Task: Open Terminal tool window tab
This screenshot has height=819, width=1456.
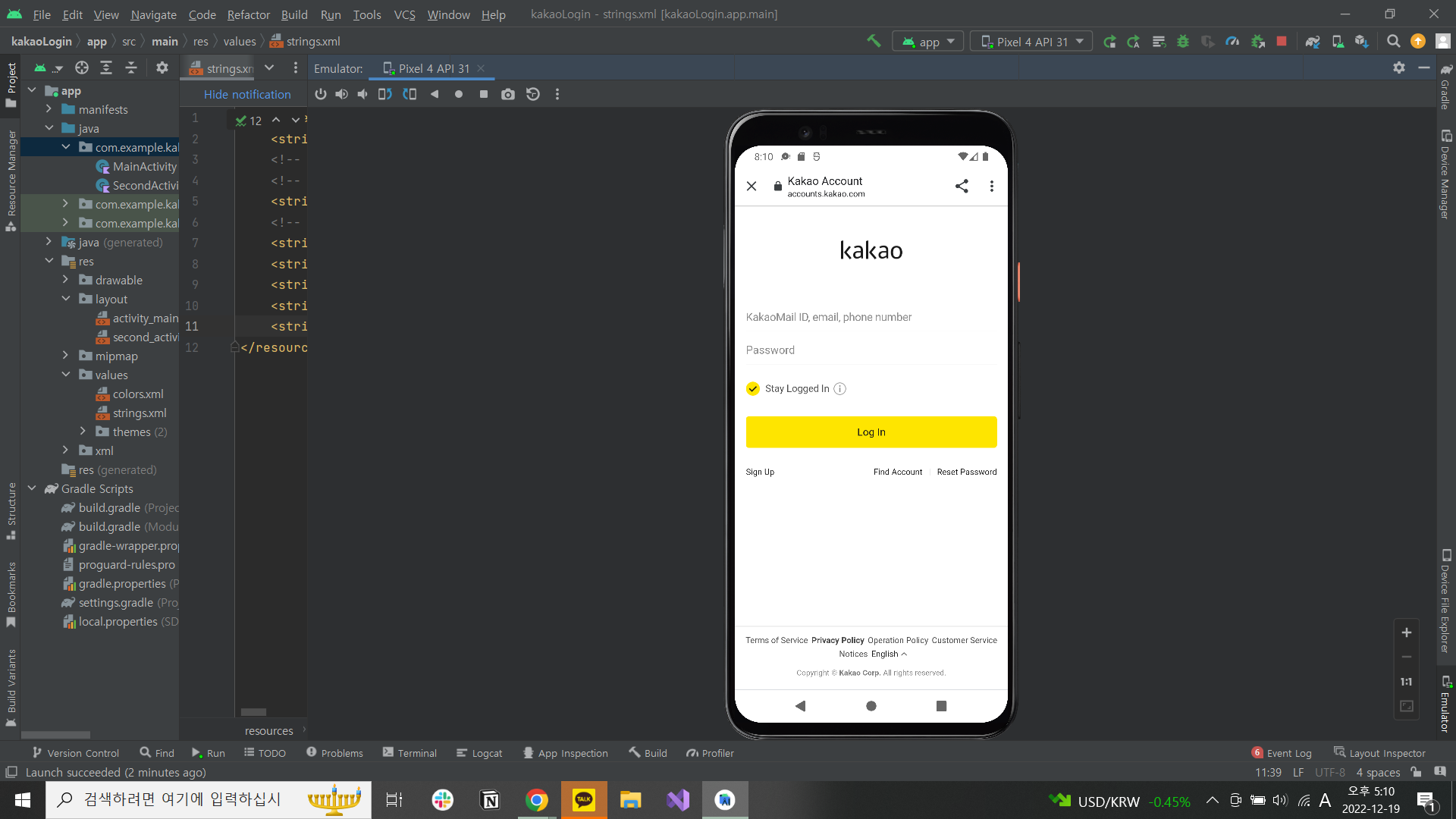Action: tap(409, 753)
